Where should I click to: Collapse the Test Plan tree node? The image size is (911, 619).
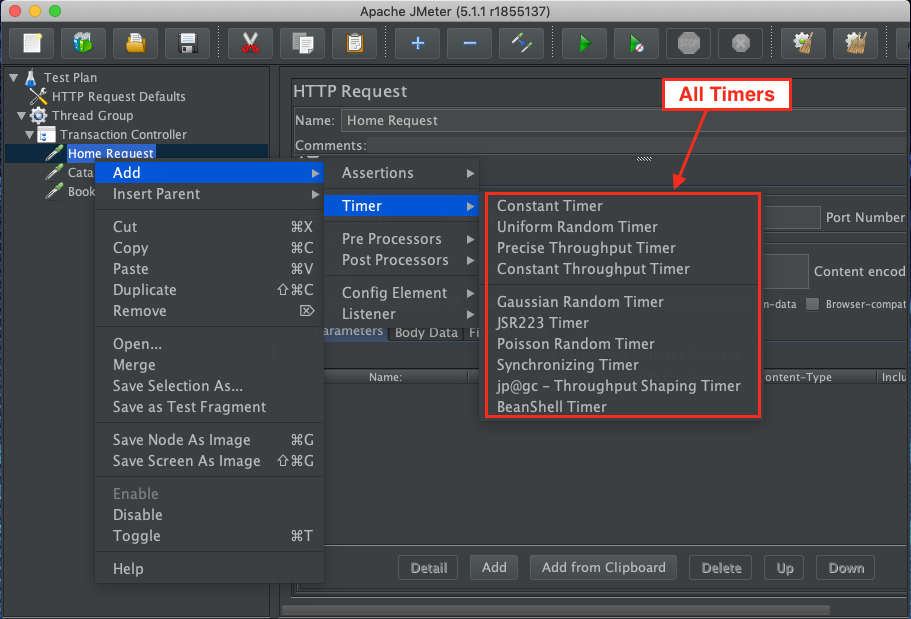(13, 77)
